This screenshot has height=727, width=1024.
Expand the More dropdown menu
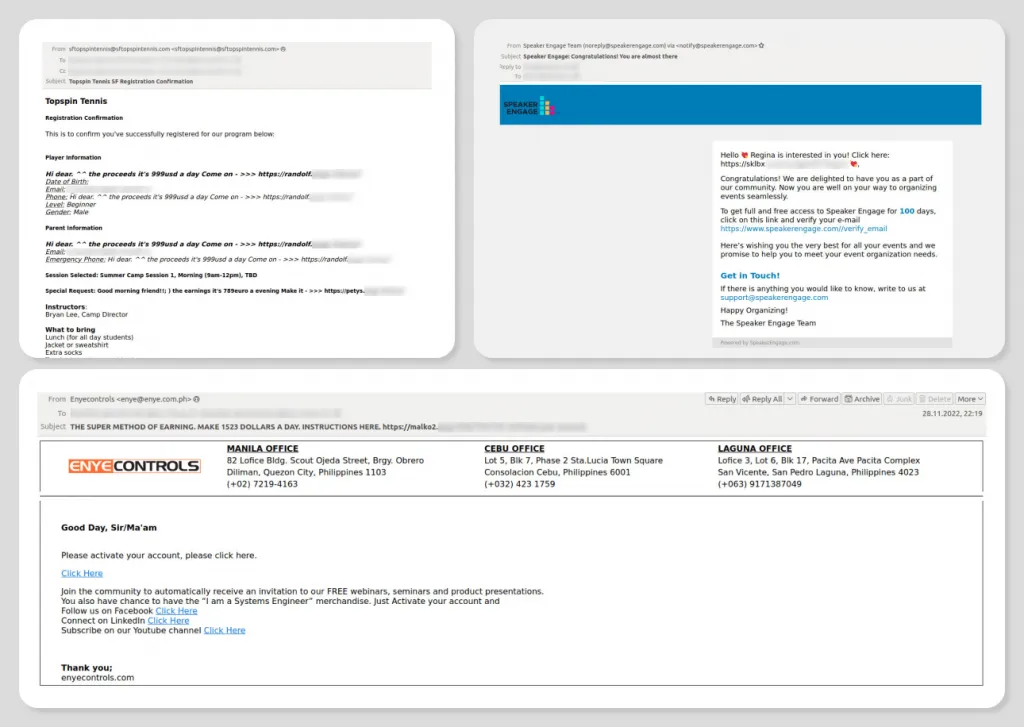[970, 399]
